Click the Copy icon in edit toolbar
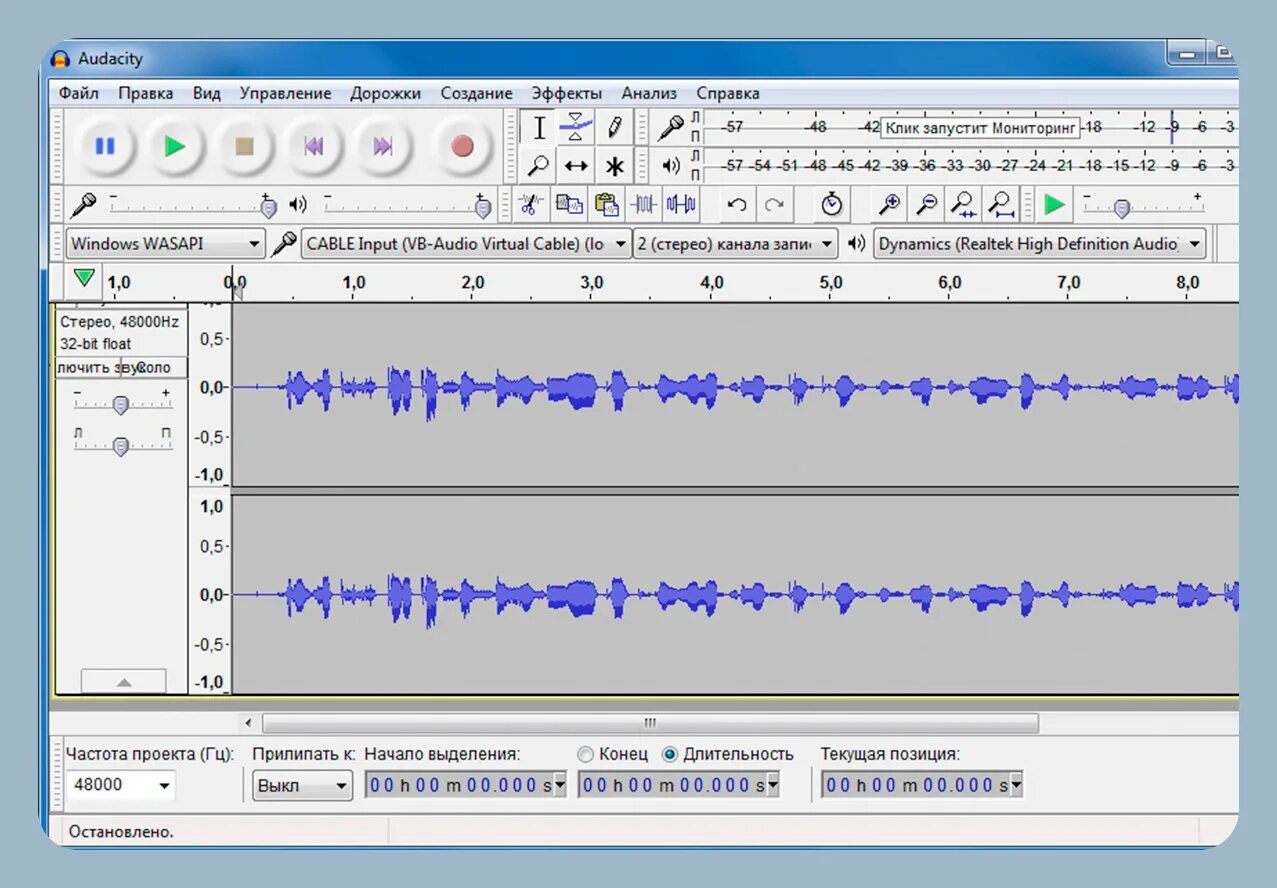 pyautogui.click(x=569, y=205)
